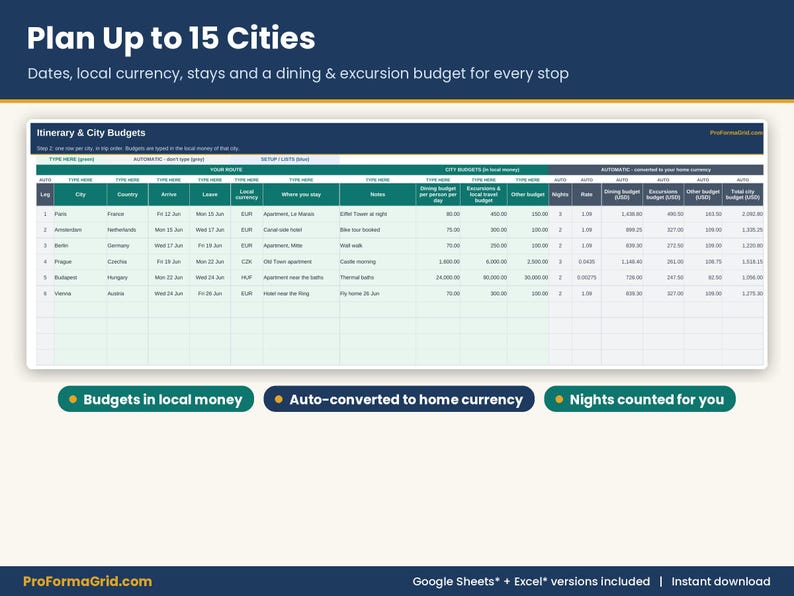Select the '2,500.00' other budget cell
Image resolution: width=794 pixels, height=596 pixels.
coord(528,262)
